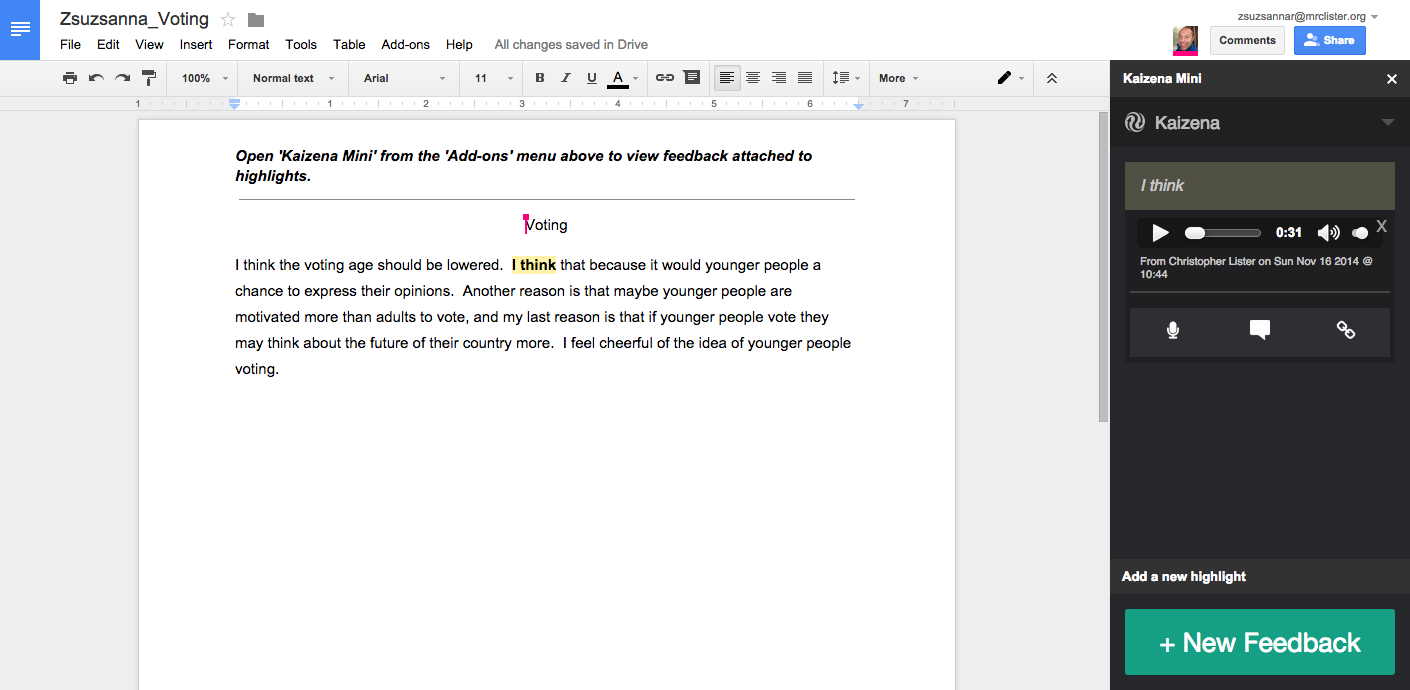Expand the More toolbar options
The width and height of the screenshot is (1410, 690).
(x=898, y=78)
